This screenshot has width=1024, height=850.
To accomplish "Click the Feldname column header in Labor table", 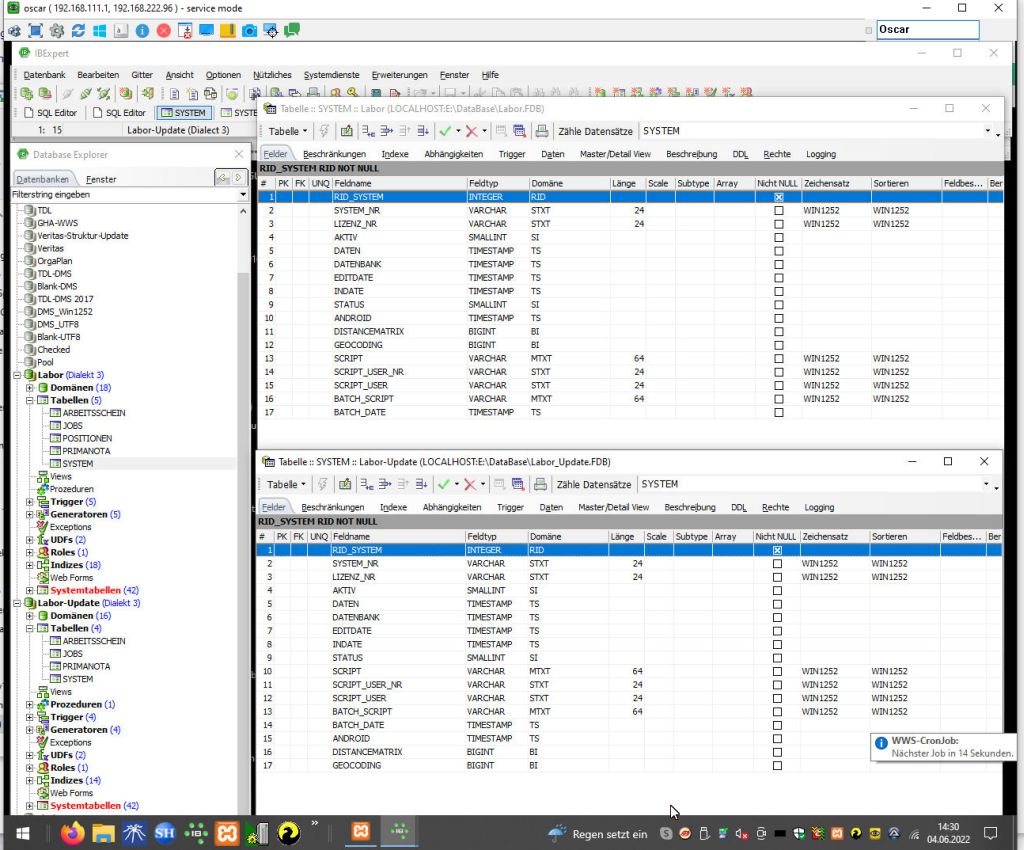I will pos(399,183).
